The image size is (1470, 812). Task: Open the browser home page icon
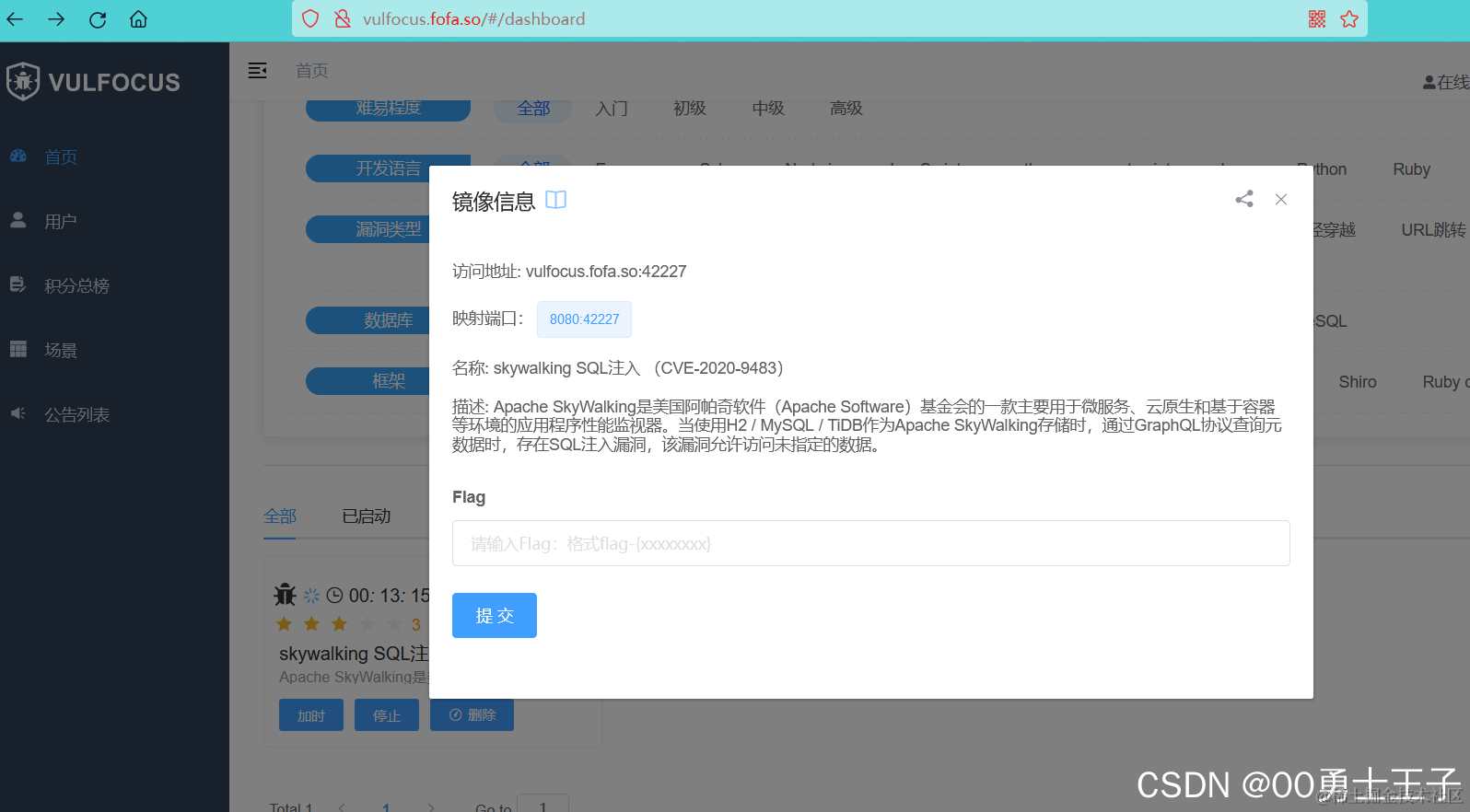pos(138,19)
